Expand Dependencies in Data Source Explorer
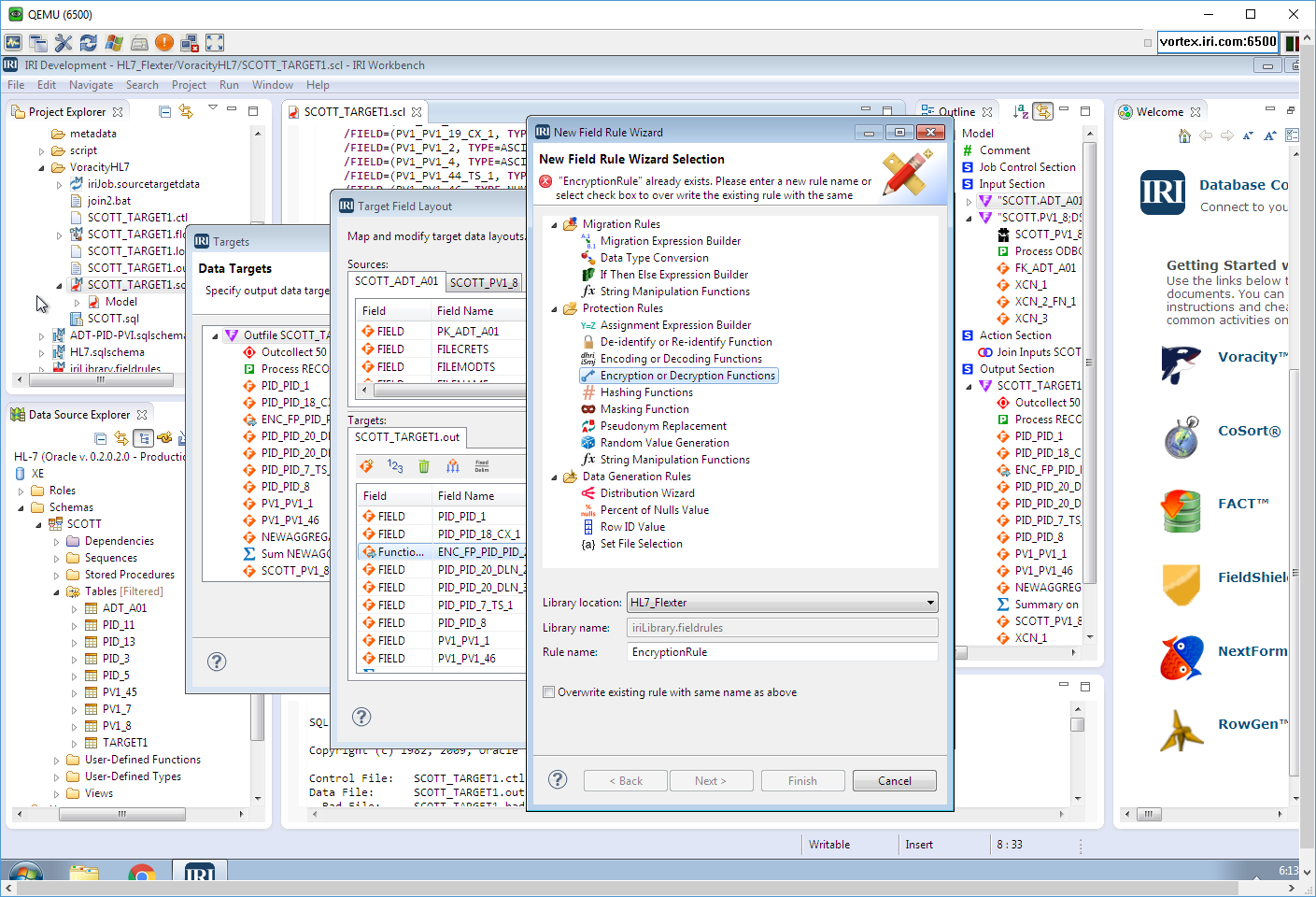 coord(56,542)
